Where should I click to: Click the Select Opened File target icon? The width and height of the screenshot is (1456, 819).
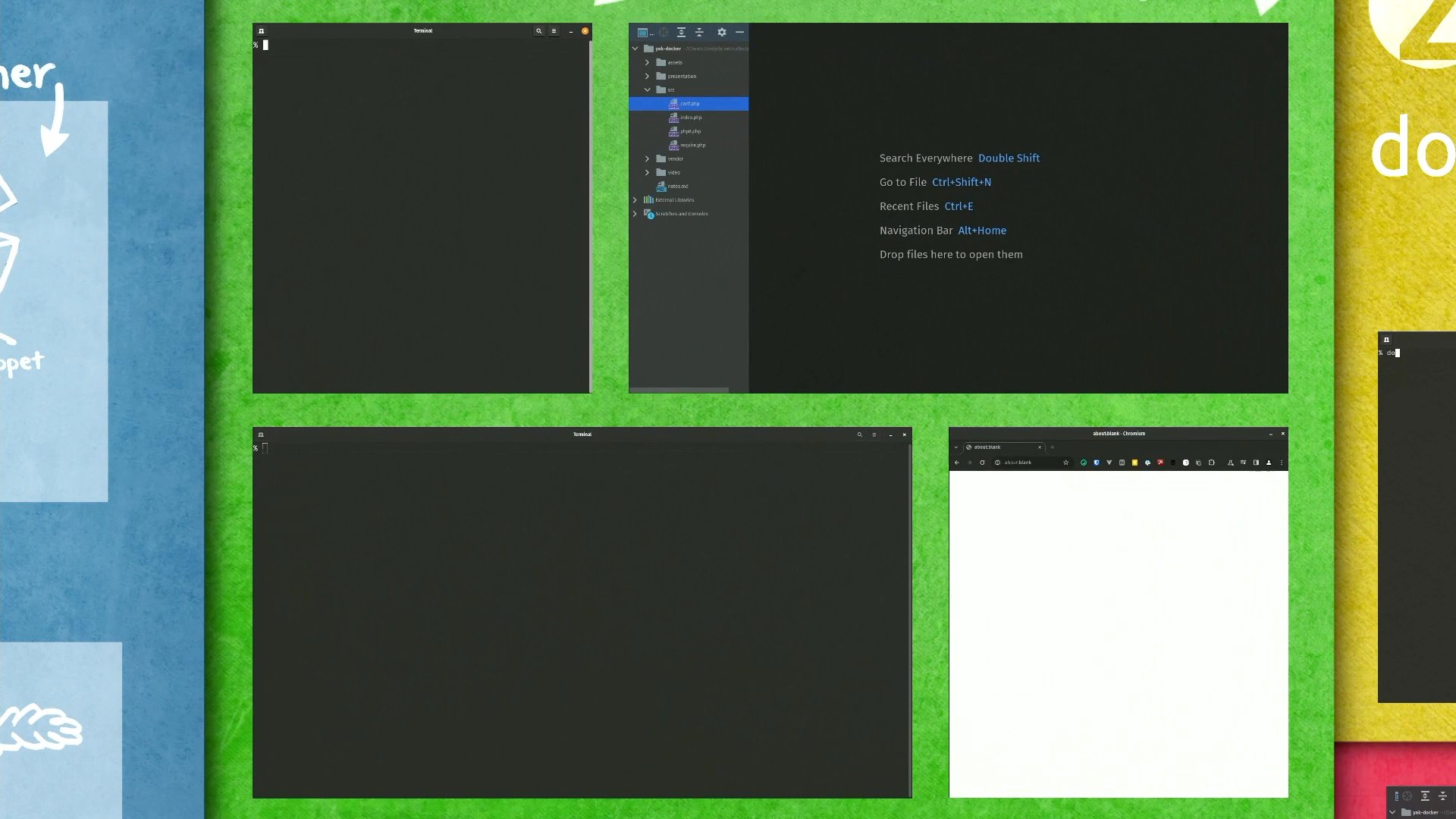pyautogui.click(x=664, y=32)
